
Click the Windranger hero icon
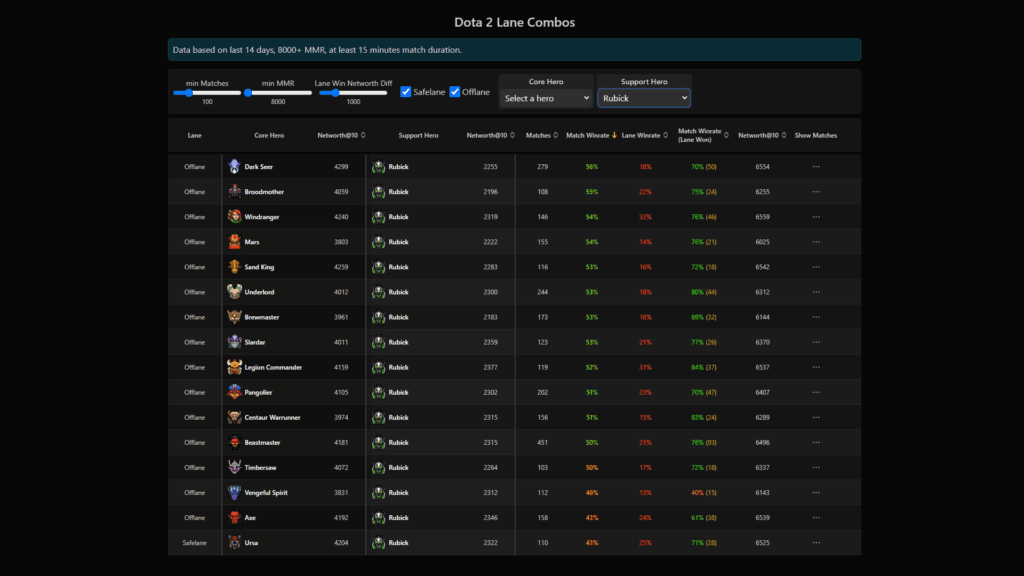pos(234,217)
